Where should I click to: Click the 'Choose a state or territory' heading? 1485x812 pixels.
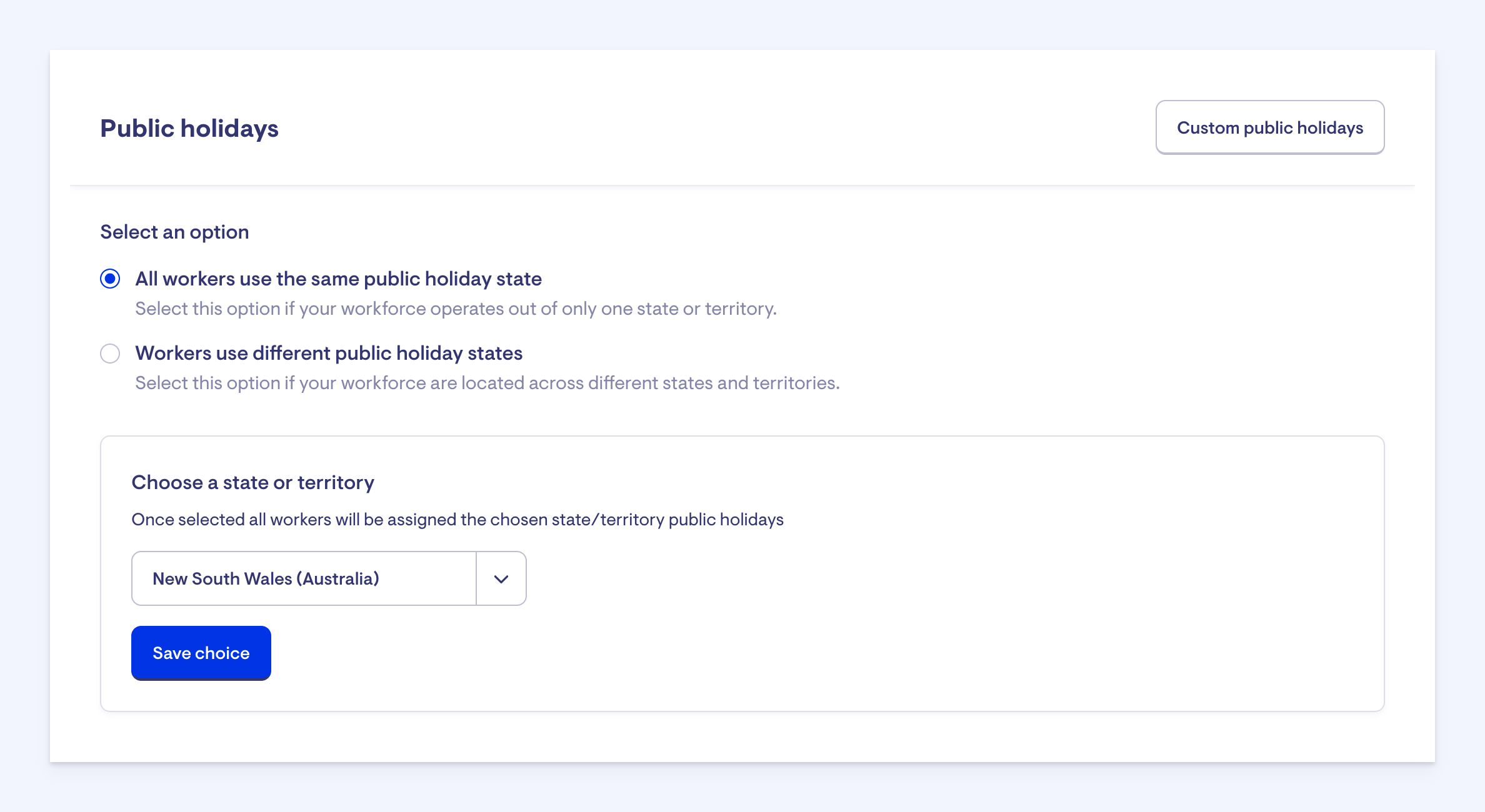click(x=252, y=482)
